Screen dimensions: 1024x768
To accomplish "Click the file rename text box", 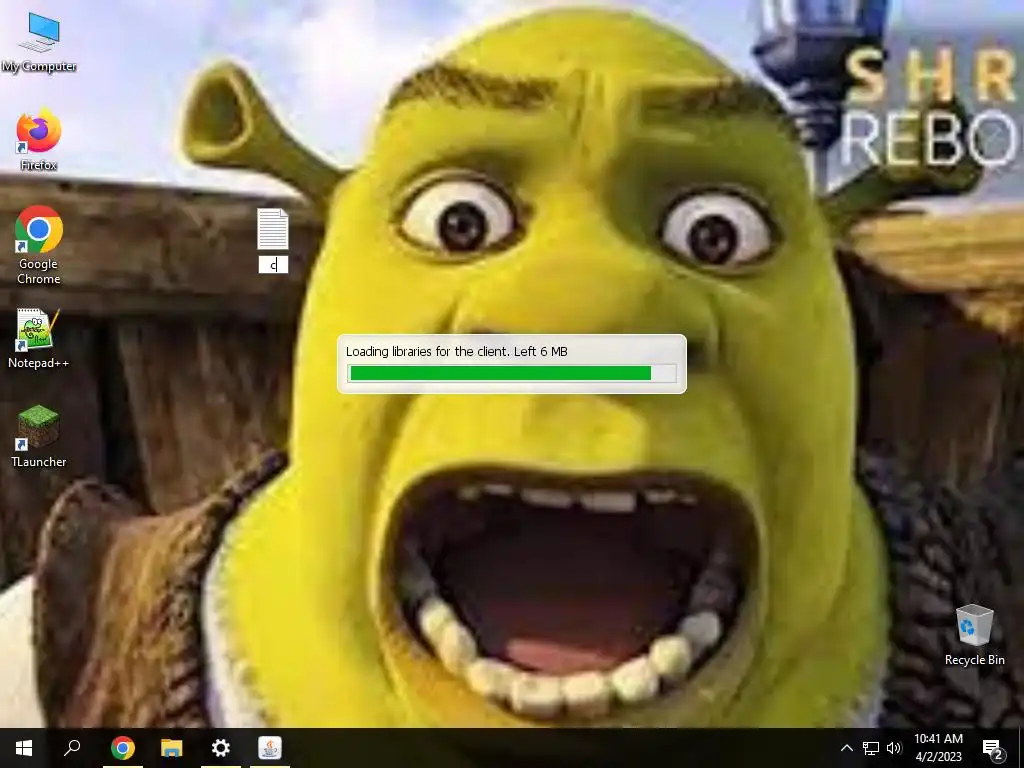I will (273, 264).
